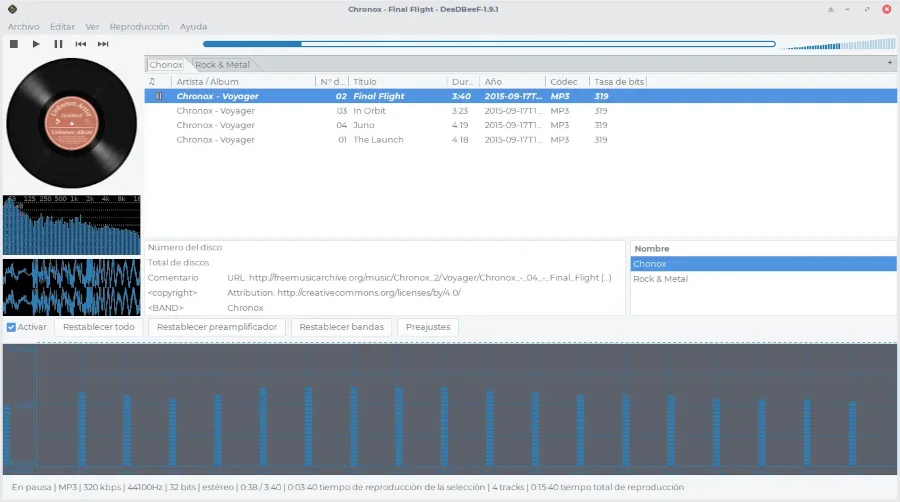The height and width of the screenshot is (502, 900).
Task: Click the status bar playback info text
Action: tap(348, 487)
